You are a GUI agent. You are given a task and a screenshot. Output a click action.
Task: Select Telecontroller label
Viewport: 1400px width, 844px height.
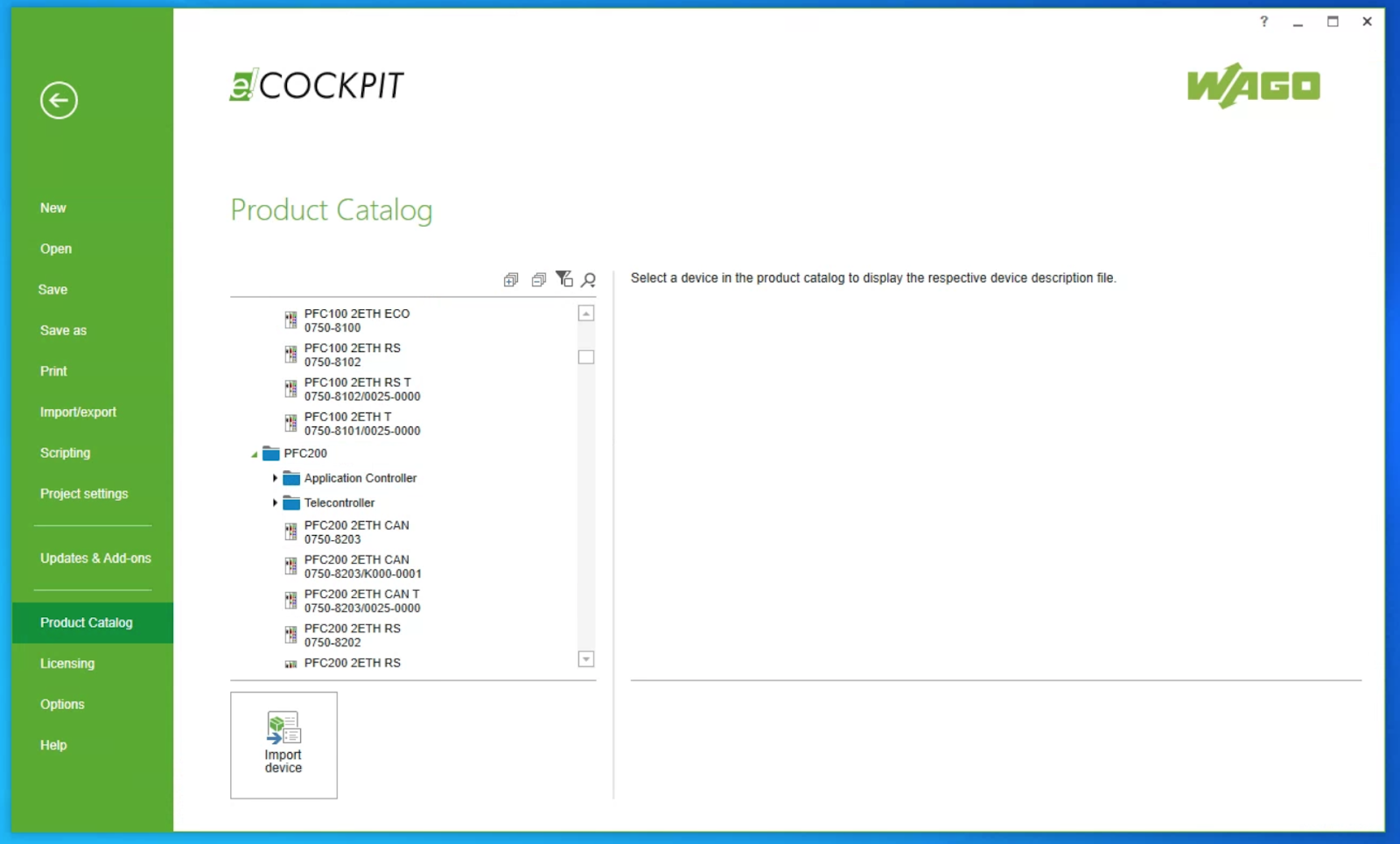pos(339,503)
